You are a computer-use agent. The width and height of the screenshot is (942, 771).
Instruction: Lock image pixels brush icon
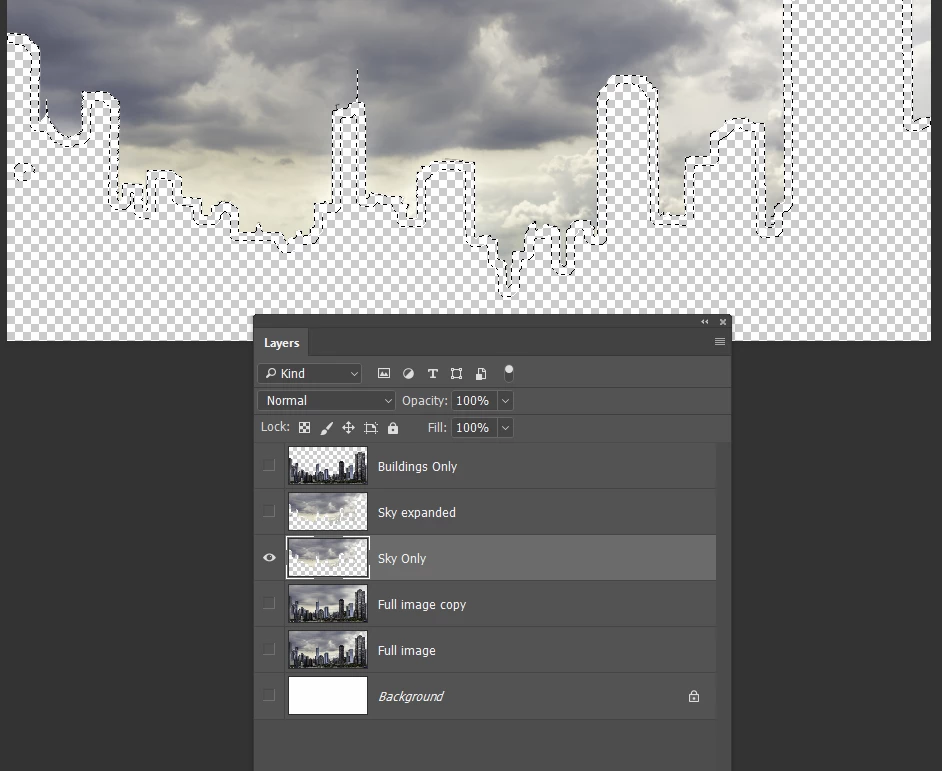(327, 428)
